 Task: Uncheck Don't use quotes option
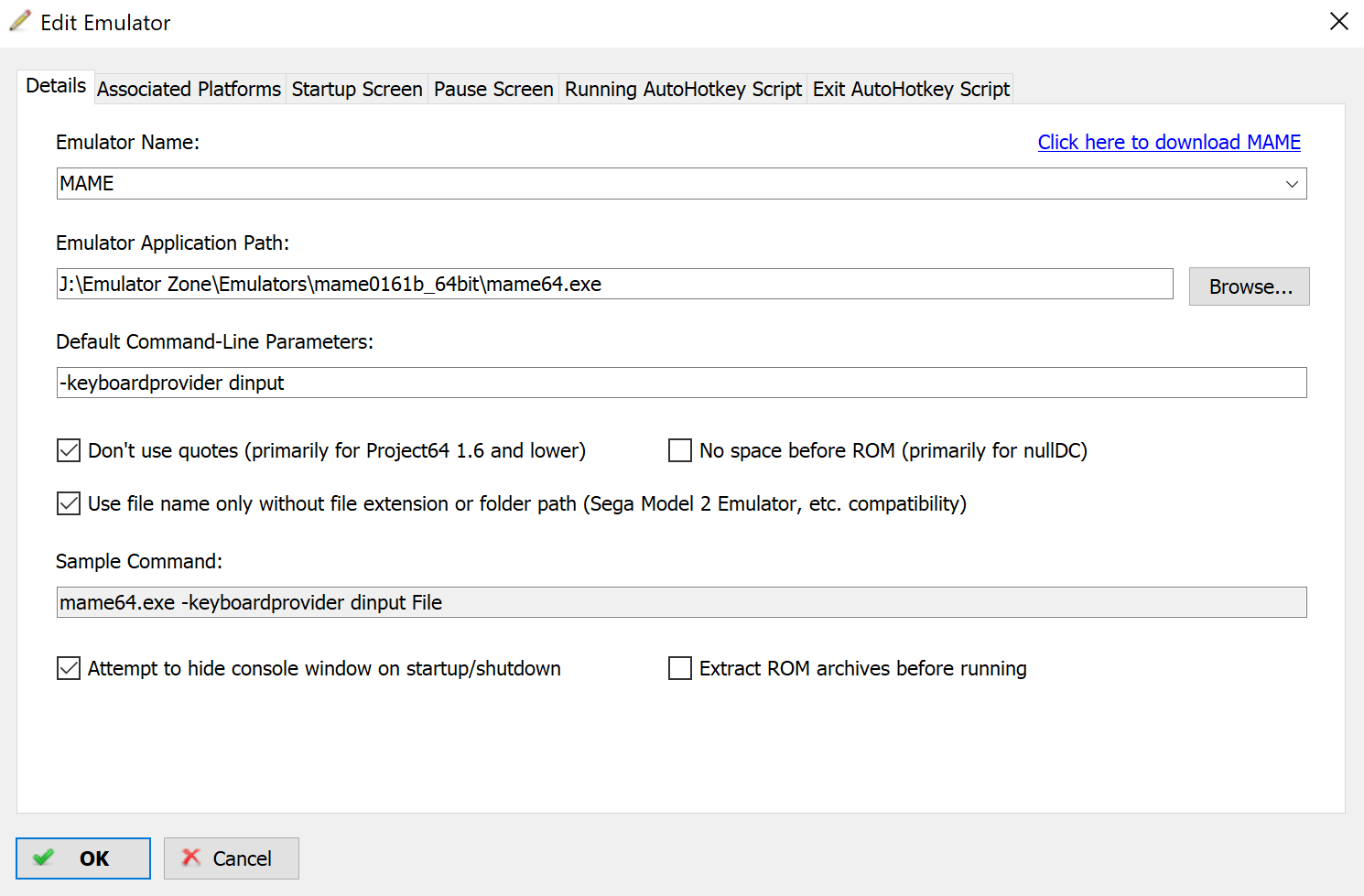coord(69,450)
